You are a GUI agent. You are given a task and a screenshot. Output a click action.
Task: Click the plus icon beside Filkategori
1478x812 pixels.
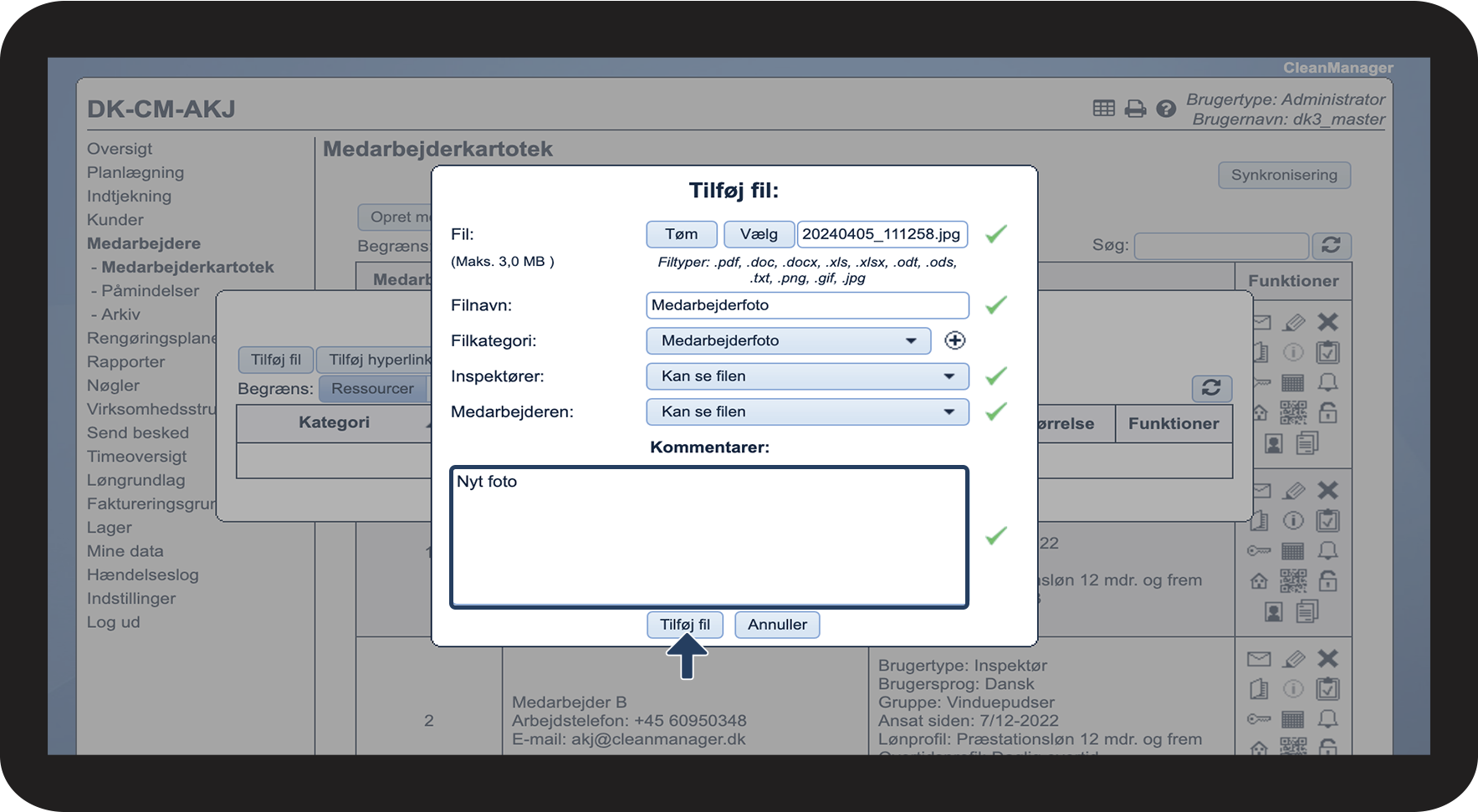954,340
